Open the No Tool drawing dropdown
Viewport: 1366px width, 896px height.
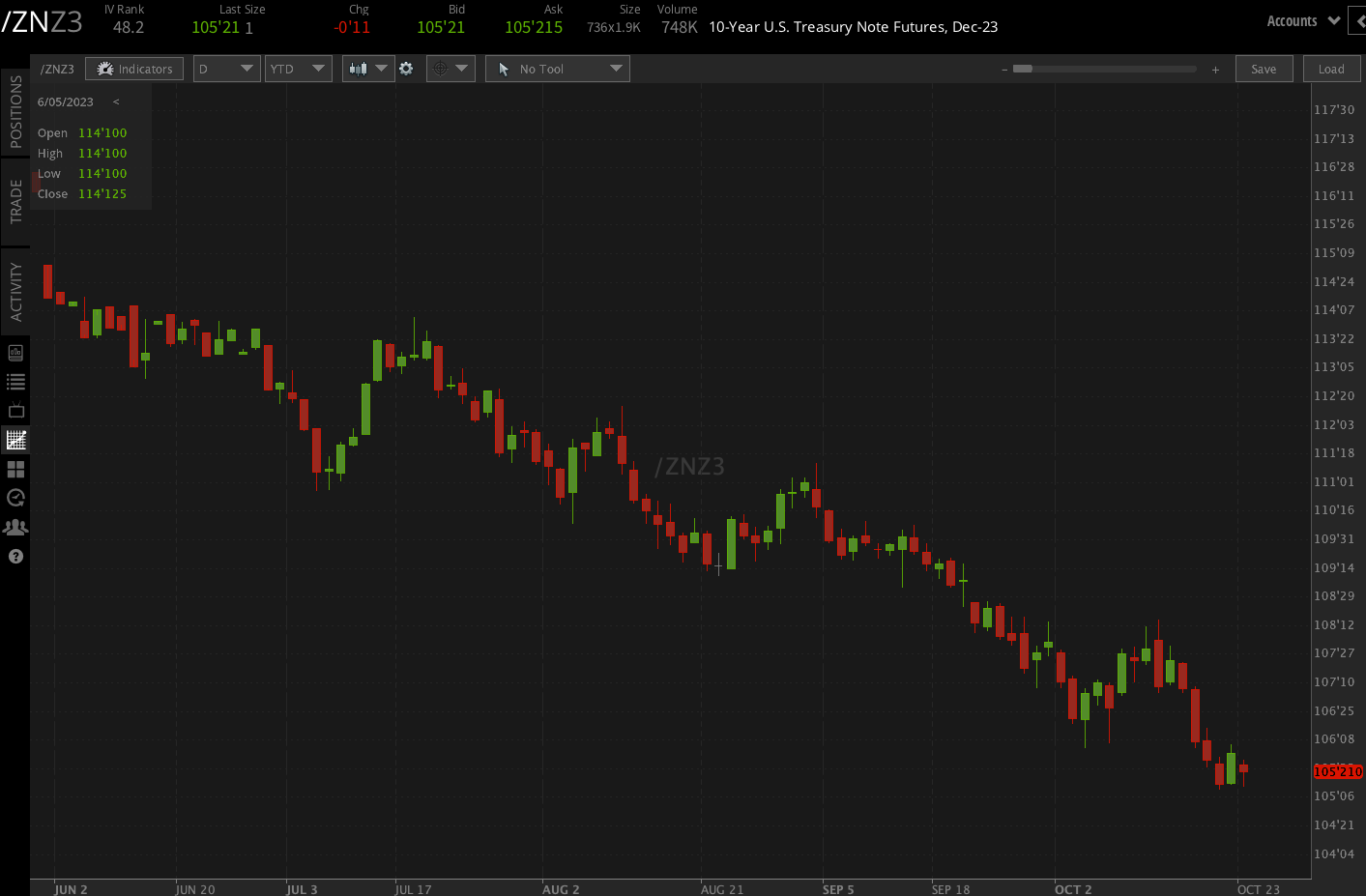pyautogui.click(x=558, y=69)
